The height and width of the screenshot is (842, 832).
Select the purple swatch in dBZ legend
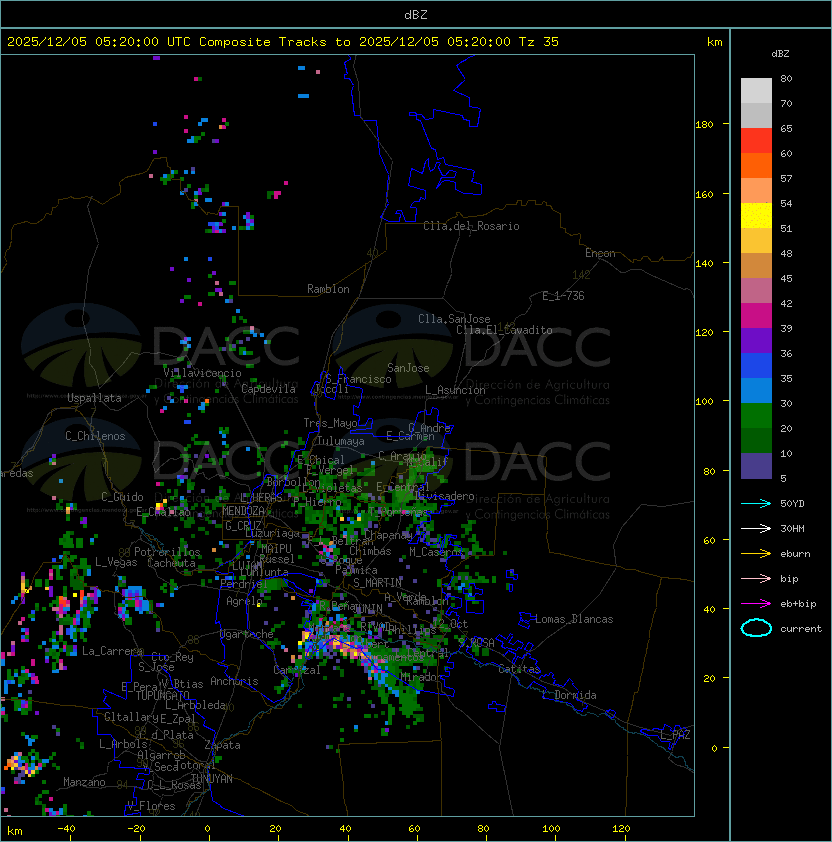(756, 340)
